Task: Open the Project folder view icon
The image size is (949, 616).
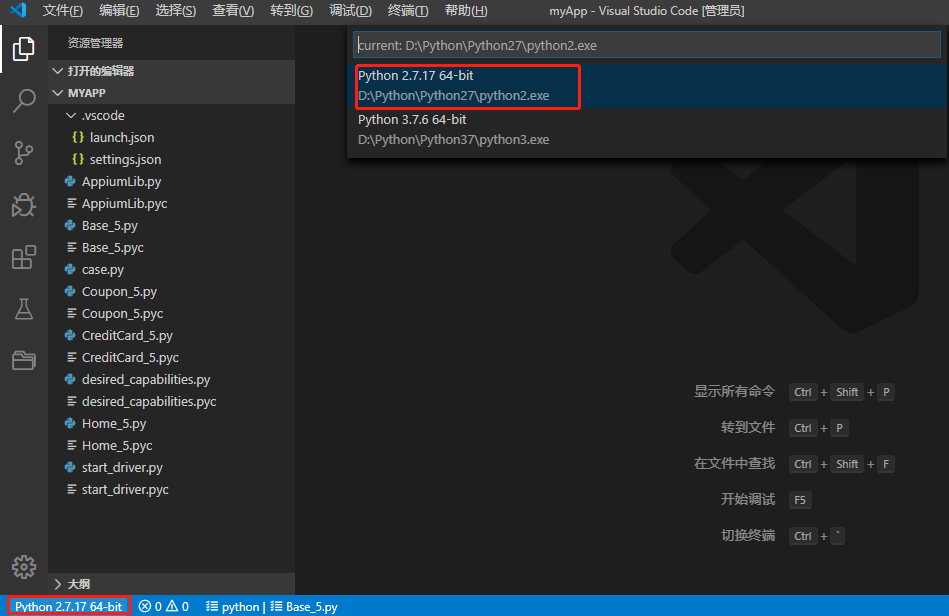Action: pyautogui.click(x=24, y=361)
